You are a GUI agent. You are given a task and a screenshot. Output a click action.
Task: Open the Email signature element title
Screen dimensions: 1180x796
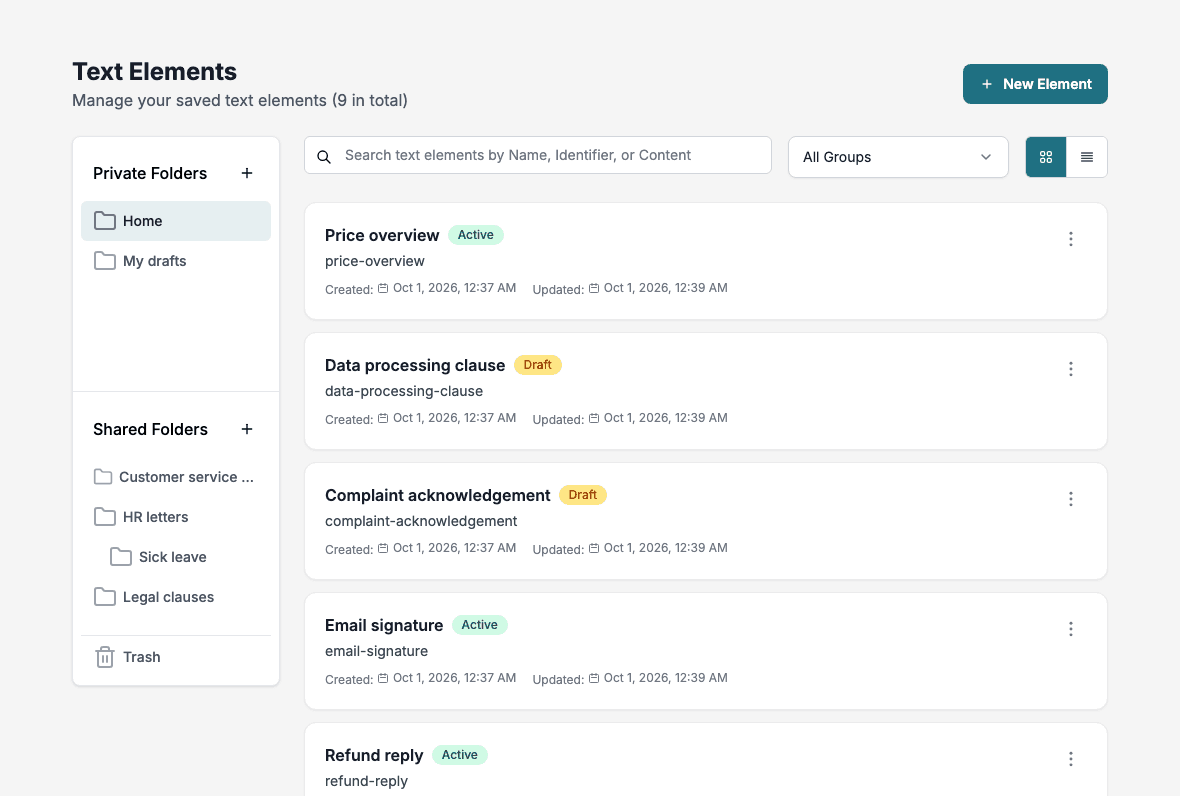pos(384,625)
